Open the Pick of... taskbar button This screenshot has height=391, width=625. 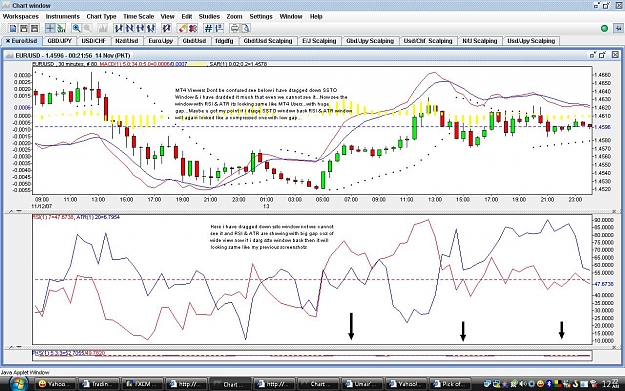[451, 384]
